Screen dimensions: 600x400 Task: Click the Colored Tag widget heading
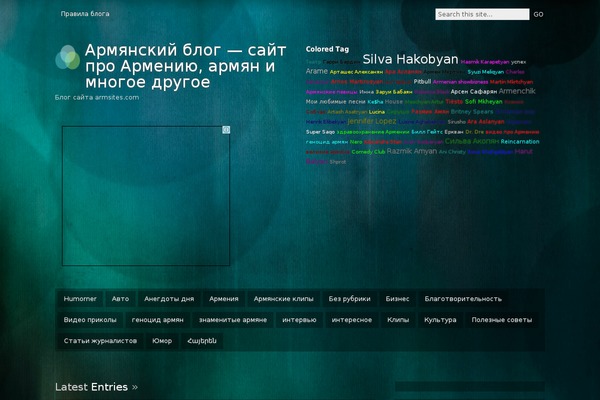(327, 49)
